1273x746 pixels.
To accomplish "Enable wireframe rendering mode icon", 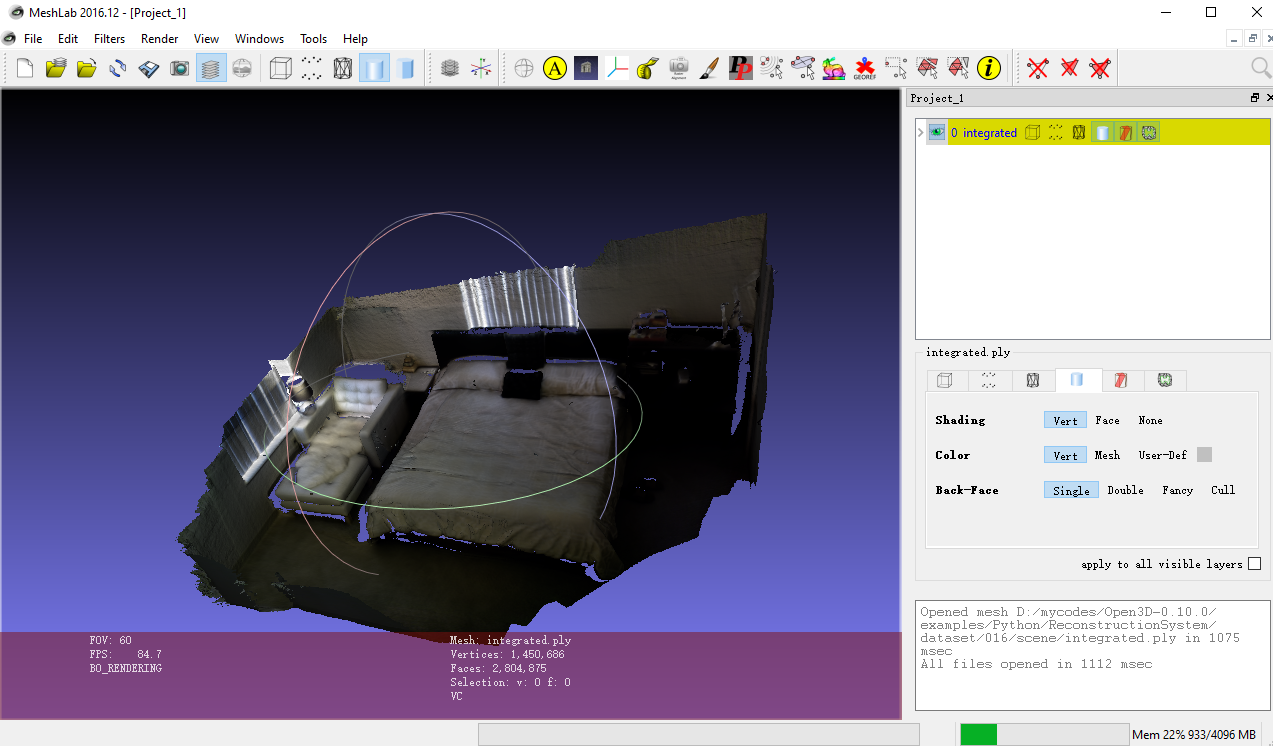I will (342, 68).
